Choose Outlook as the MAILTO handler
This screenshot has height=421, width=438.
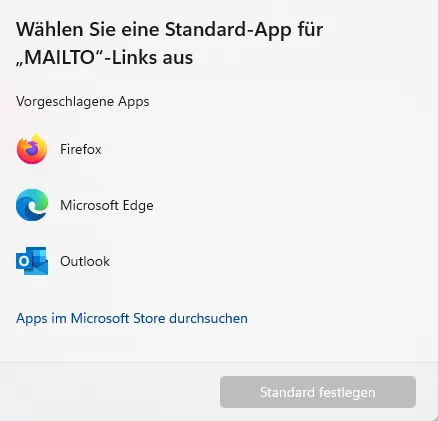point(217,261)
